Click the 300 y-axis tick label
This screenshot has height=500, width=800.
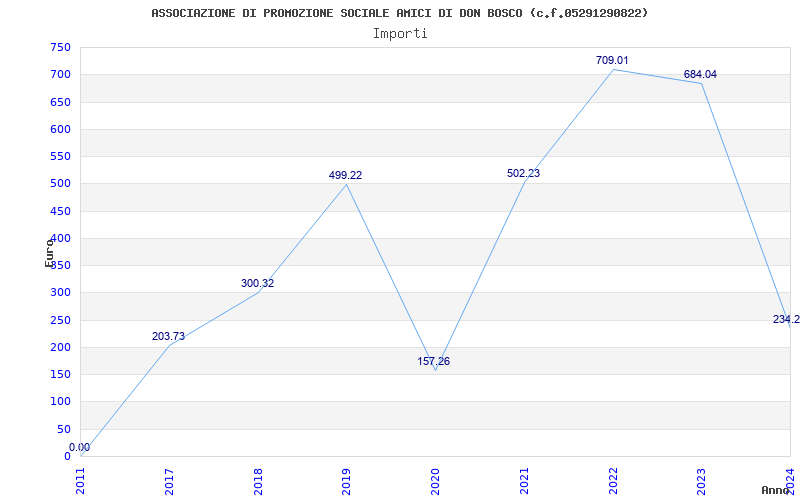coord(60,293)
